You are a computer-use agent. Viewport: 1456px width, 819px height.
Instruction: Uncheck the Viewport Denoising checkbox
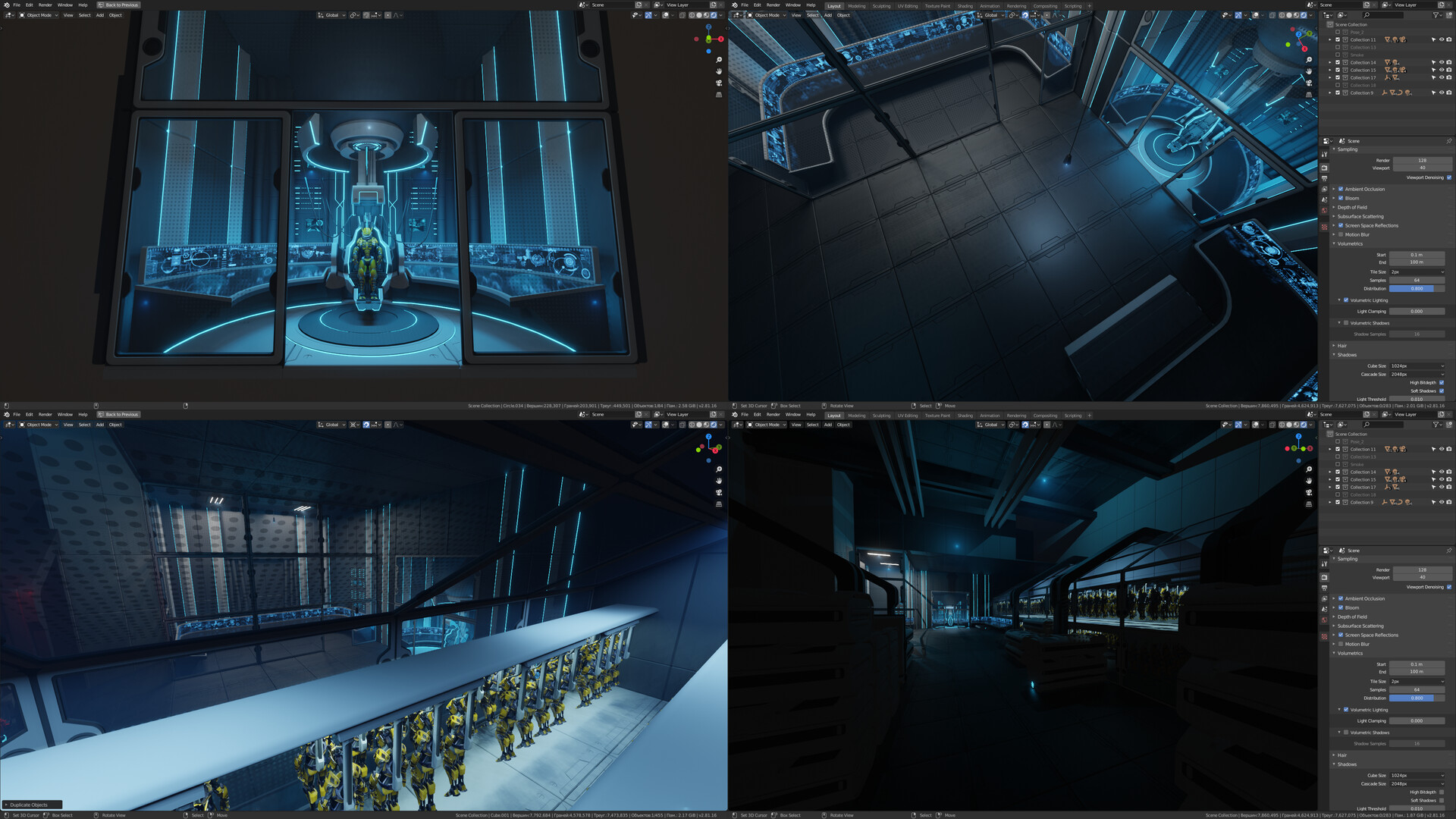[1448, 177]
